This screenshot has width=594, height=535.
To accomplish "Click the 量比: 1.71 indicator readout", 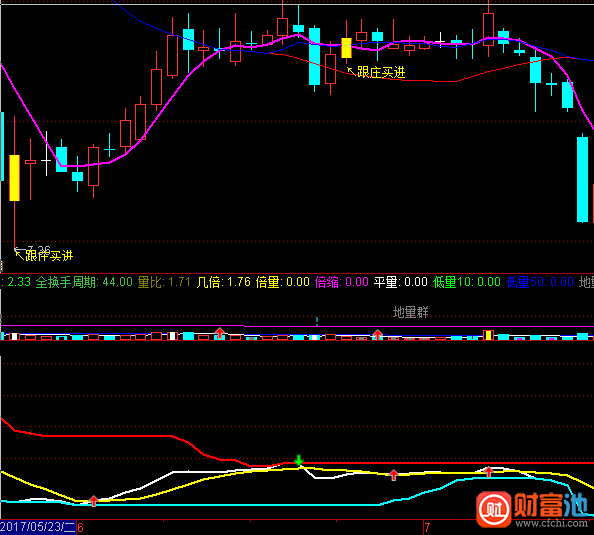I will tap(164, 282).
